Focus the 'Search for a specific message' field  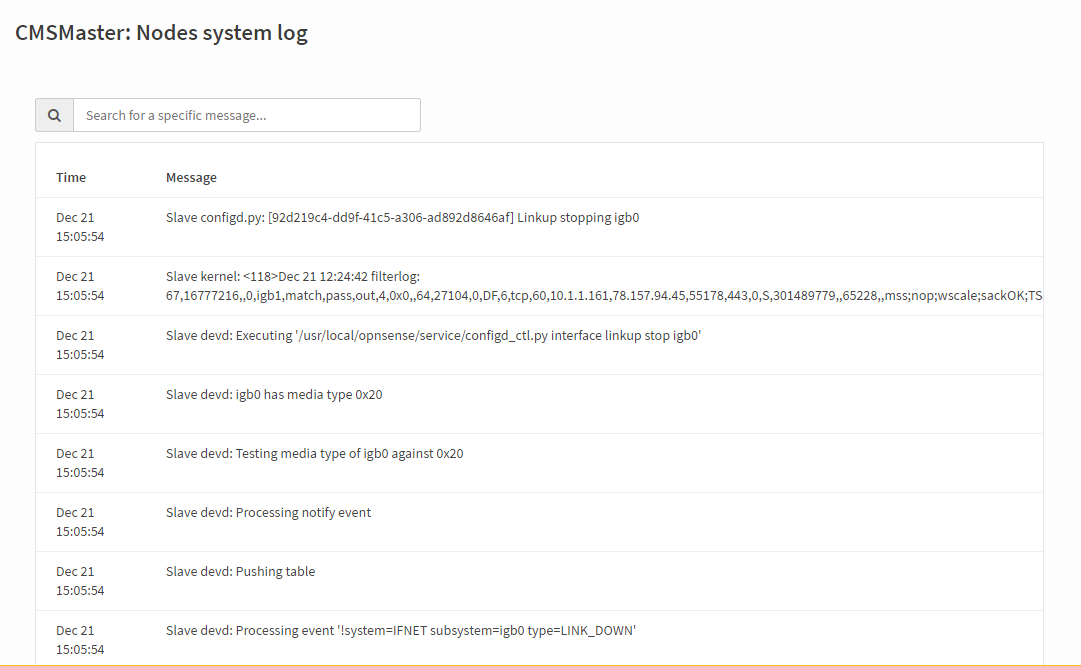pyautogui.click(x=247, y=115)
